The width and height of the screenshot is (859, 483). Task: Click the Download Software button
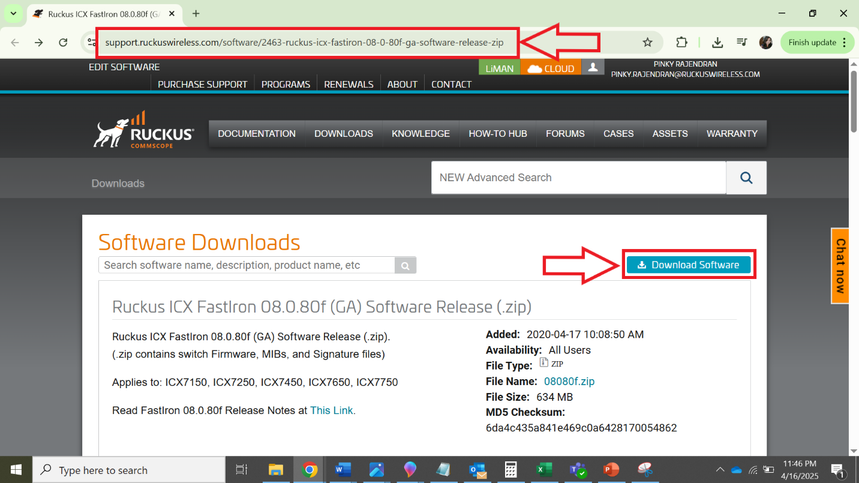coord(688,265)
